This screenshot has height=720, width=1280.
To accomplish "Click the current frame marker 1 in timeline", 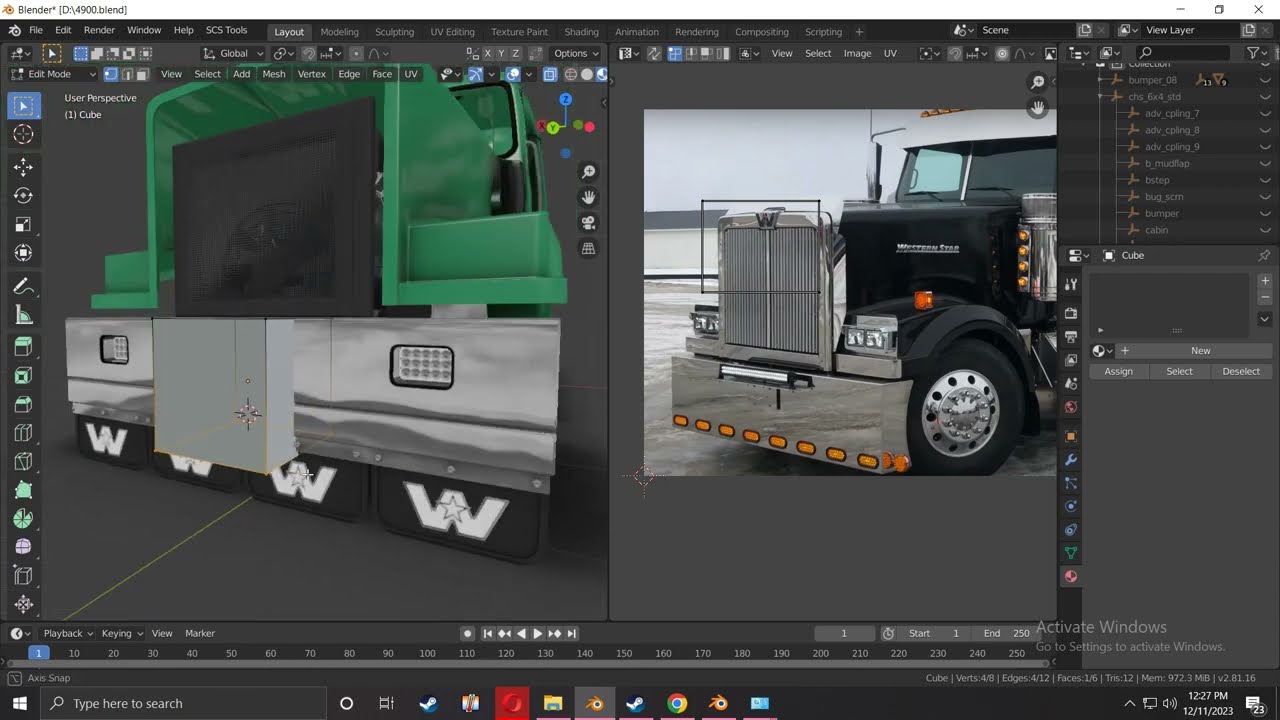I will [x=39, y=653].
